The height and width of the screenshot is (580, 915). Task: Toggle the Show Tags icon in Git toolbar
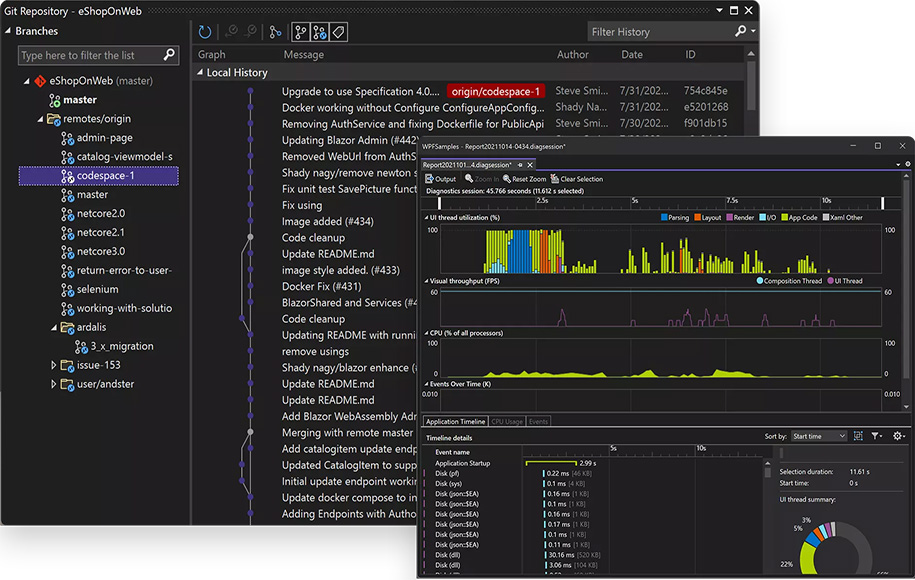point(339,32)
